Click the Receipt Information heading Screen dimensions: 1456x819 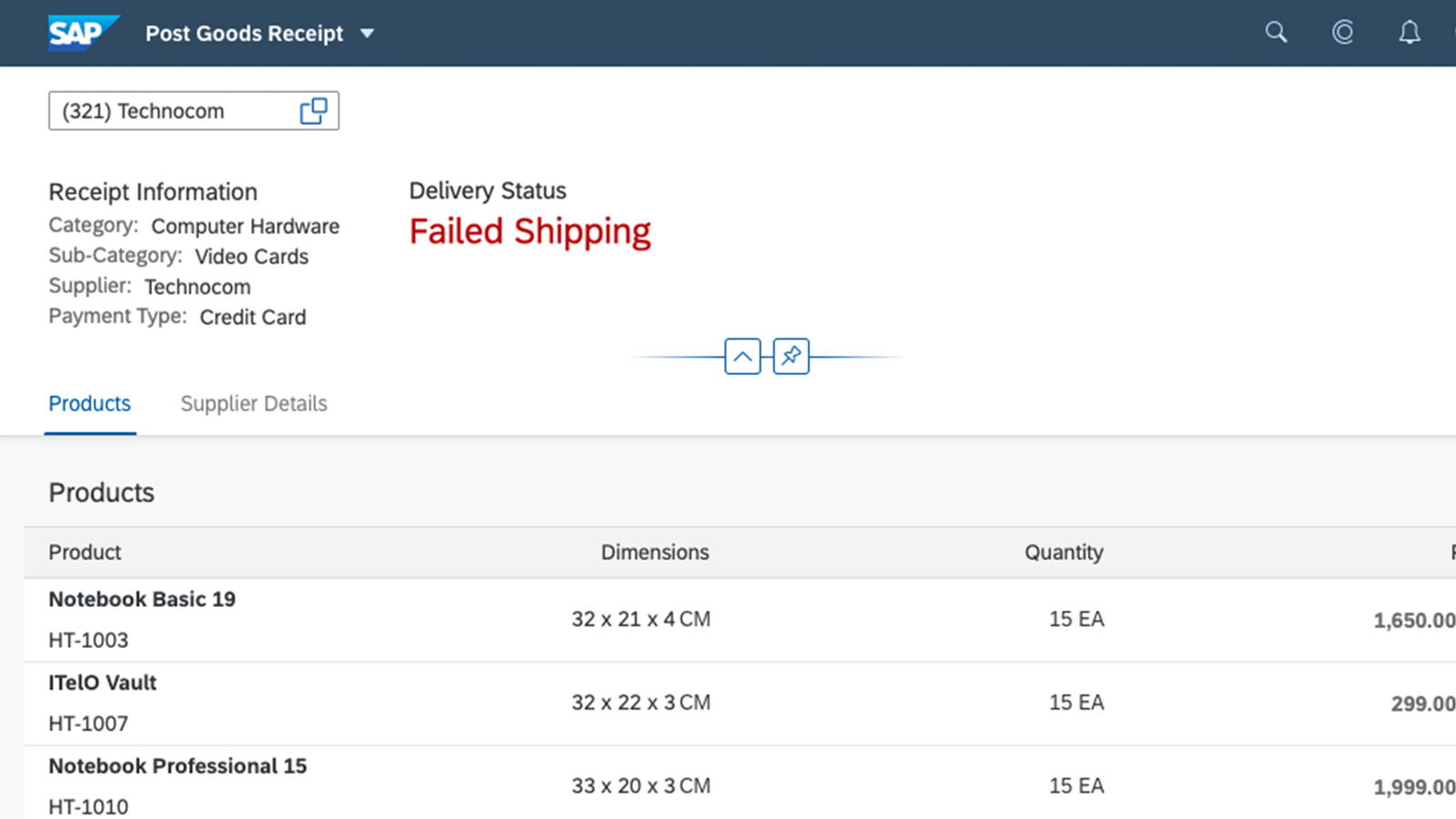tap(153, 192)
